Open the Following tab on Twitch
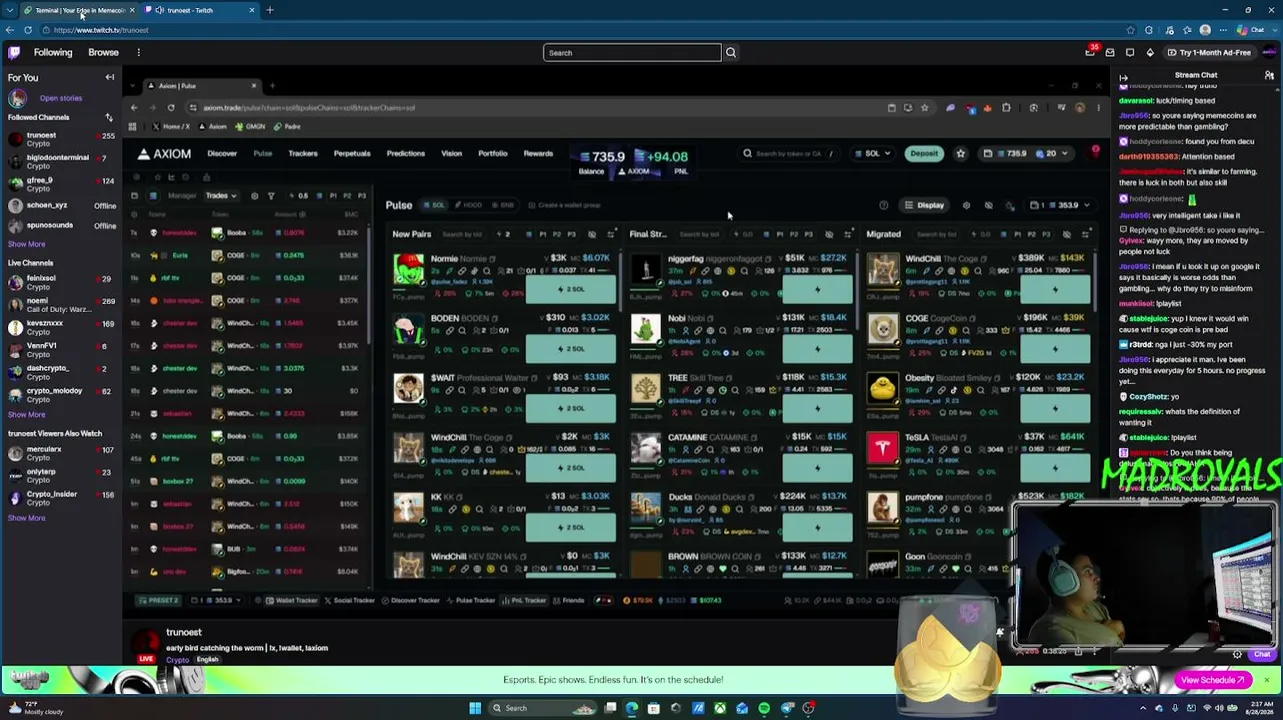This screenshot has width=1283, height=720. [53, 52]
